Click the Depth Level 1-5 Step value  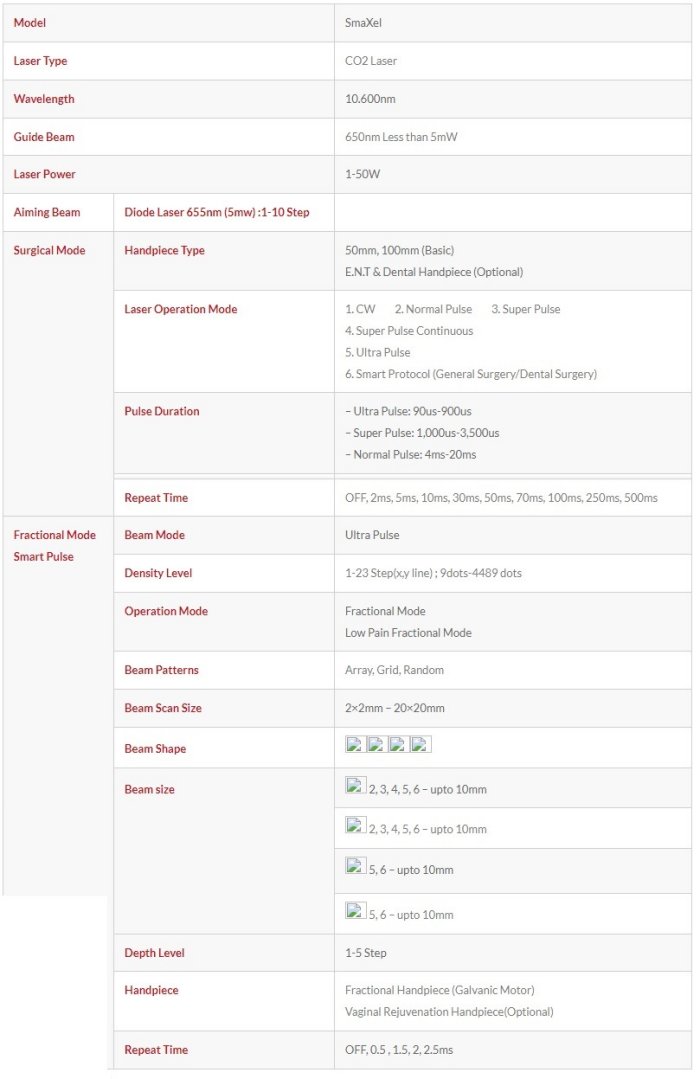pyautogui.click(x=366, y=953)
